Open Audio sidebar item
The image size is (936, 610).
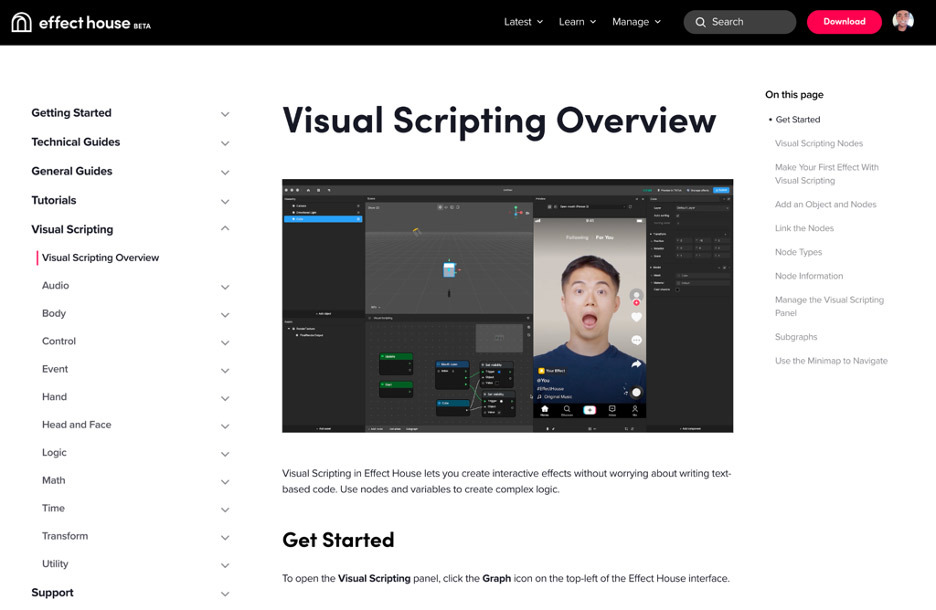coord(56,285)
